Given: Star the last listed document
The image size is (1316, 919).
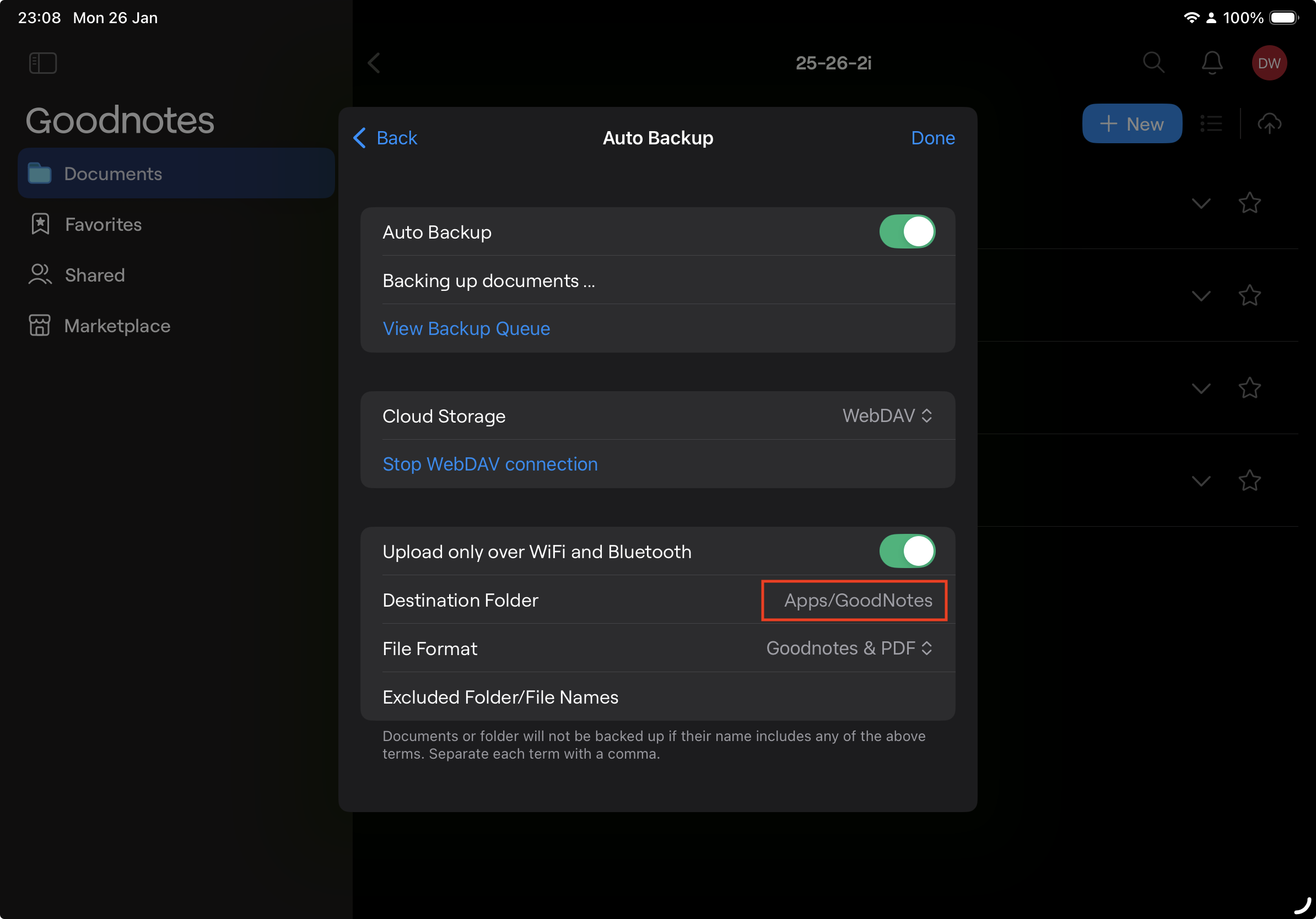Looking at the screenshot, I should pos(1249,480).
